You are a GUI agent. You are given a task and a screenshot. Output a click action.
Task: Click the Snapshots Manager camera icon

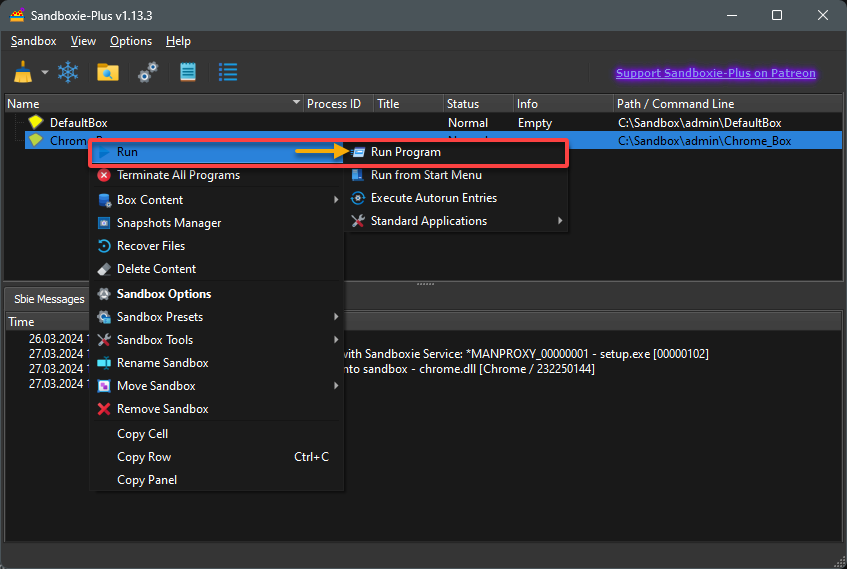coord(104,223)
